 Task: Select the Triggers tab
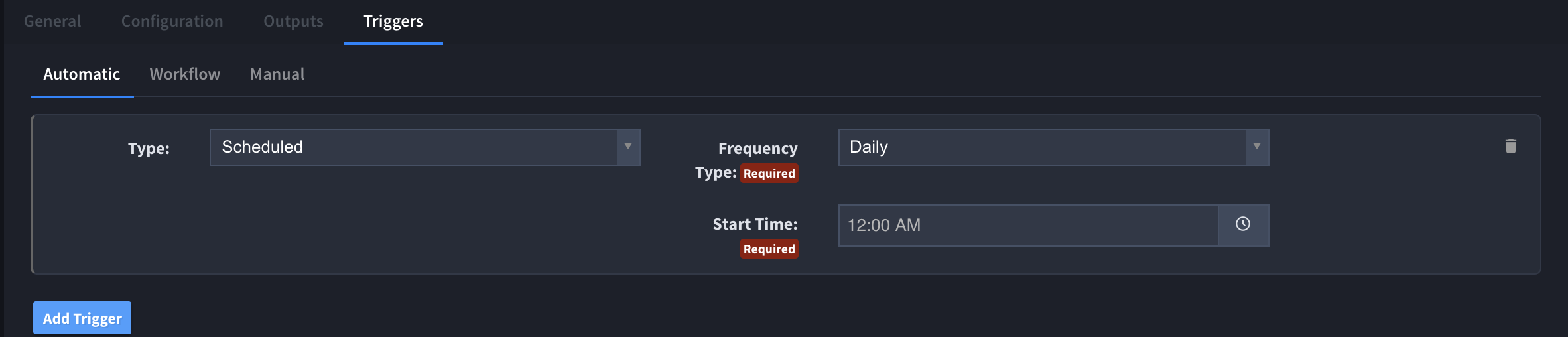pyautogui.click(x=393, y=21)
